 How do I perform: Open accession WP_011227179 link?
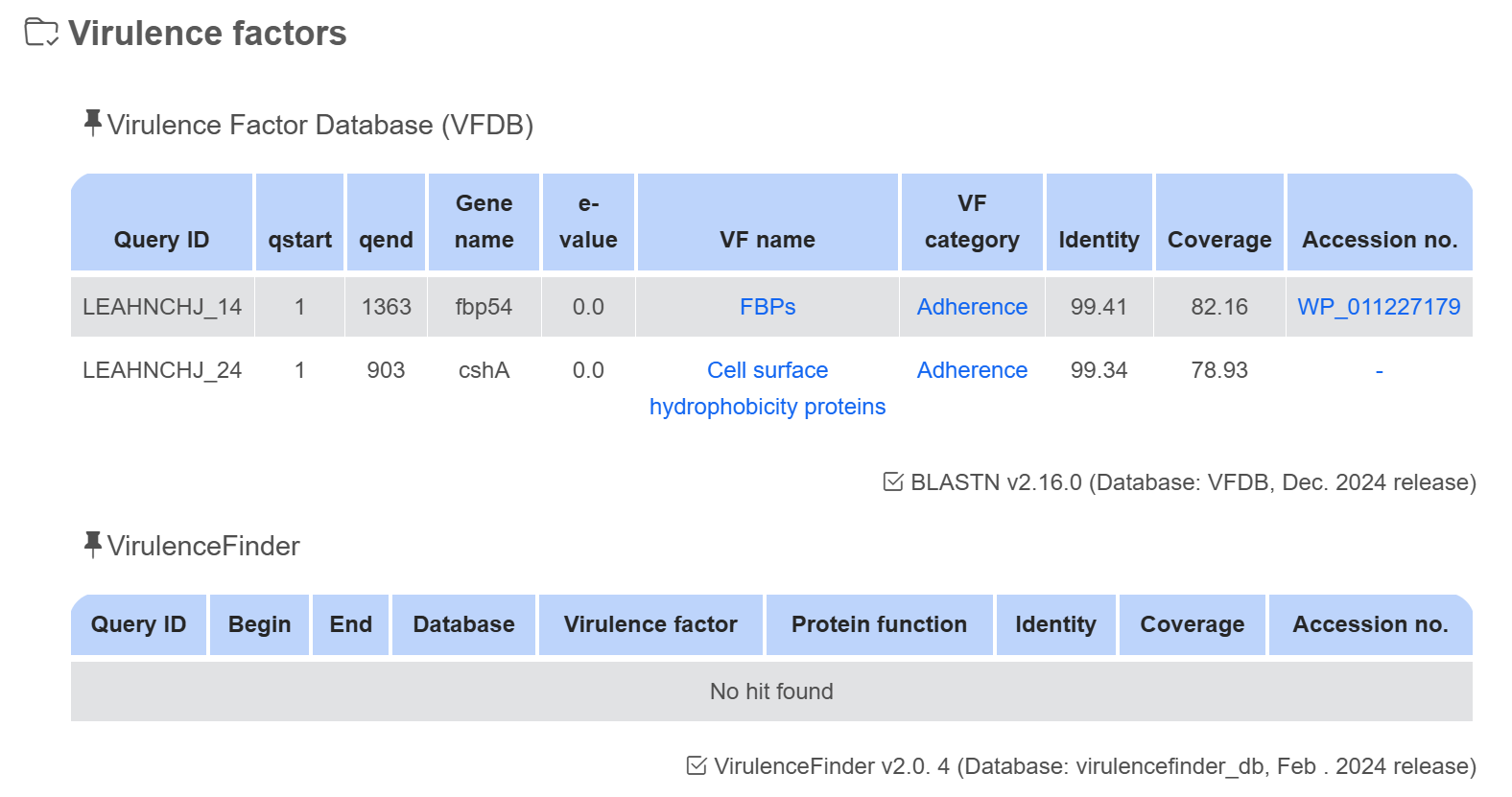pos(1378,307)
